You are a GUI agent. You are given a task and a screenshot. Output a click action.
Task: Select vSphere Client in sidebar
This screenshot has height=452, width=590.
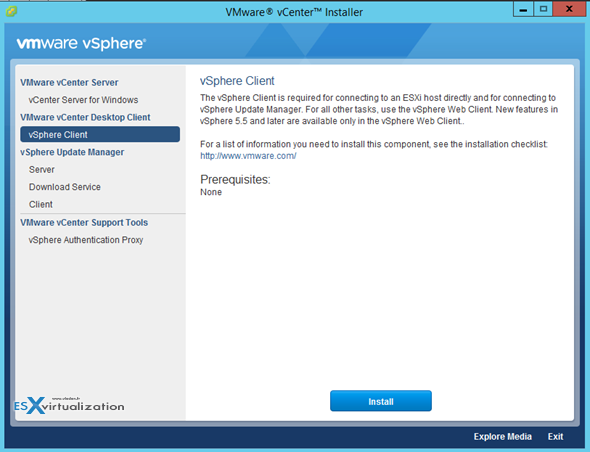pos(100,134)
